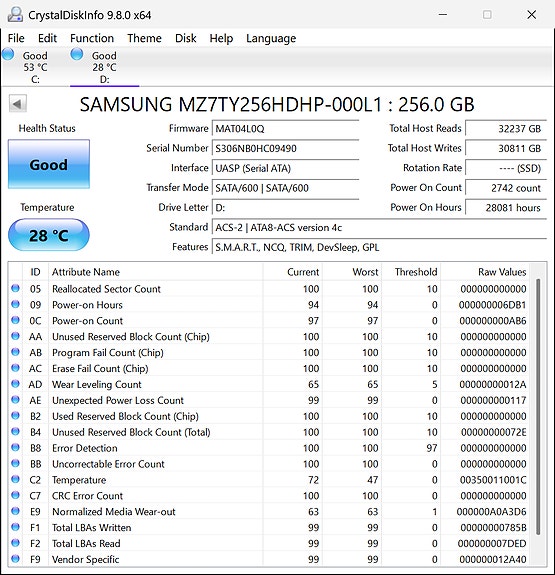Click status orb for Wear Leveling Count
555x575 pixels.
point(15,384)
